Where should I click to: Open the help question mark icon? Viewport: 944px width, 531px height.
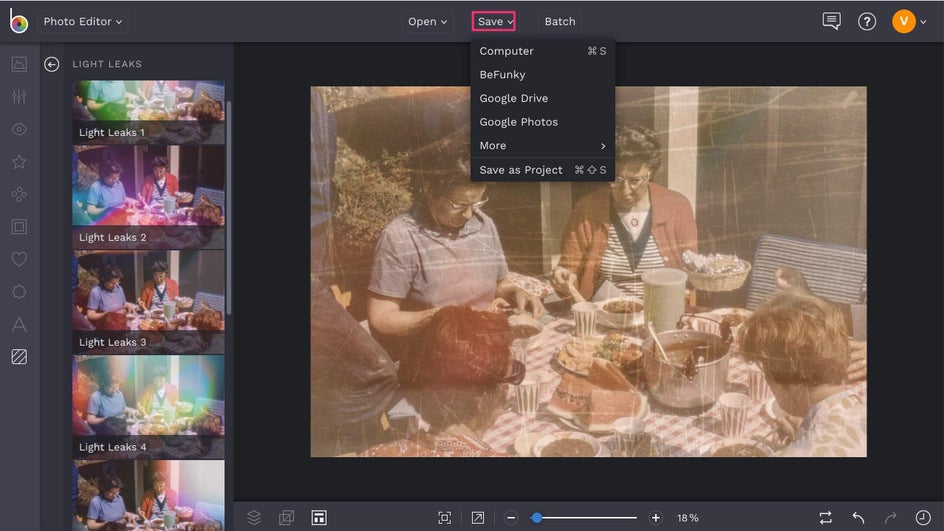click(867, 22)
